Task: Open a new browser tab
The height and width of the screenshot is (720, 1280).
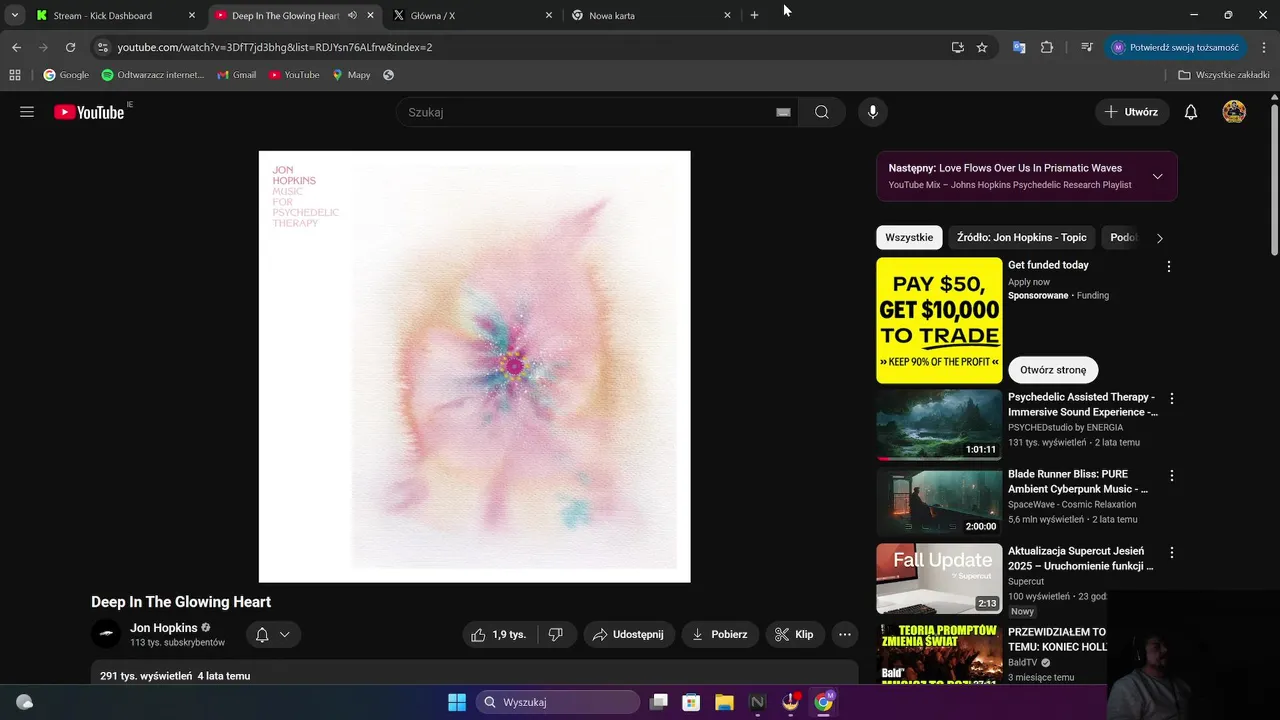Action: click(x=754, y=15)
